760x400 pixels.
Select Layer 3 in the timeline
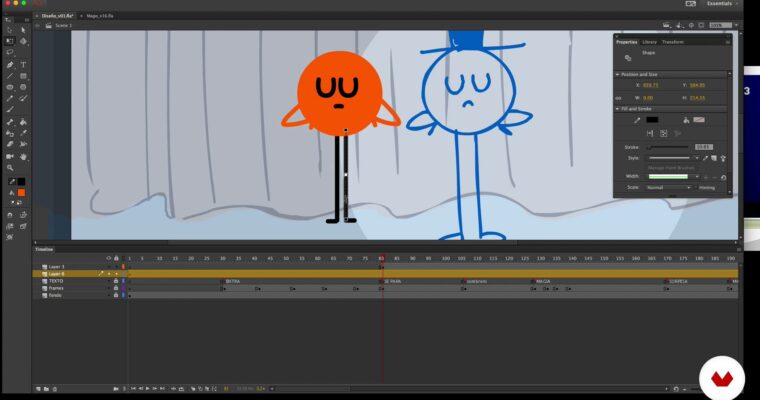point(56,267)
